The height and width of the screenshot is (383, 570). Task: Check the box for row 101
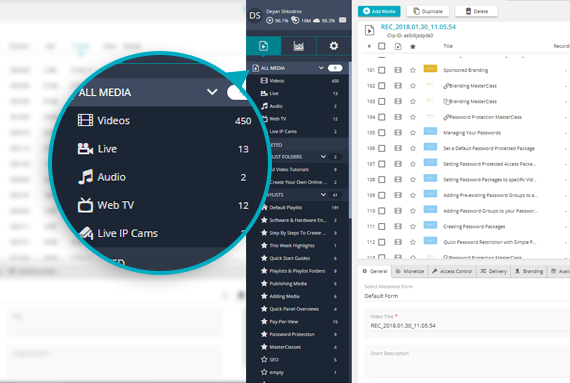(382, 70)
